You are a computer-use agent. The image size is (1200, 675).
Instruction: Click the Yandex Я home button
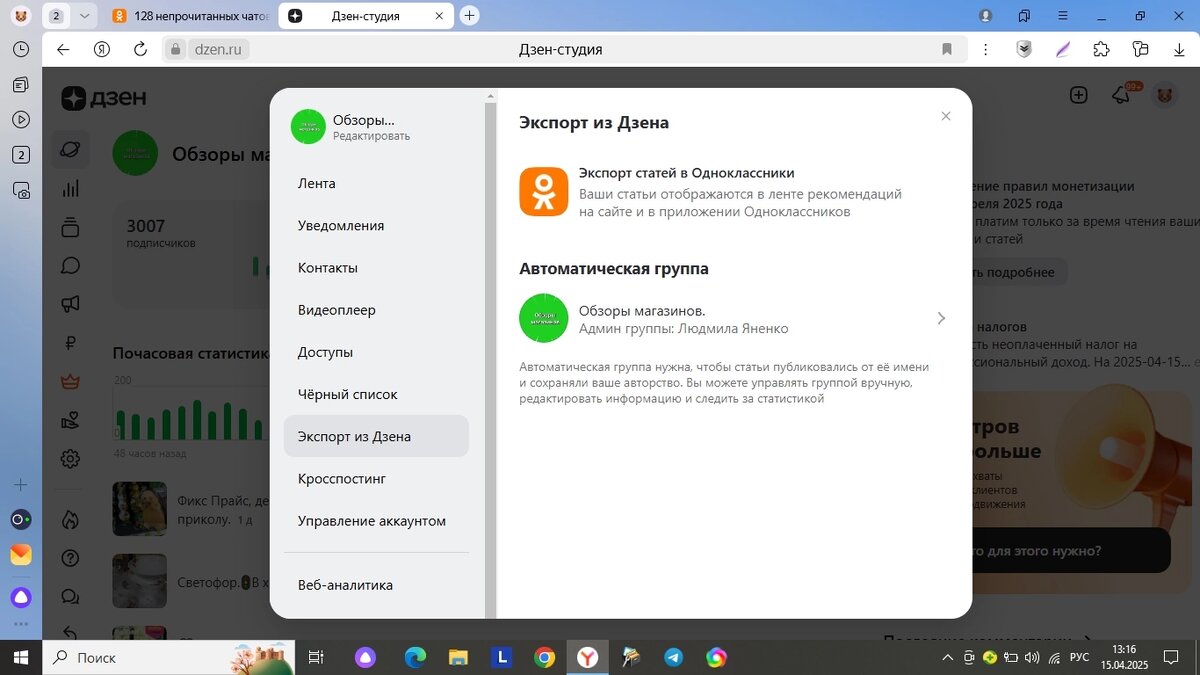coord(101,49)
